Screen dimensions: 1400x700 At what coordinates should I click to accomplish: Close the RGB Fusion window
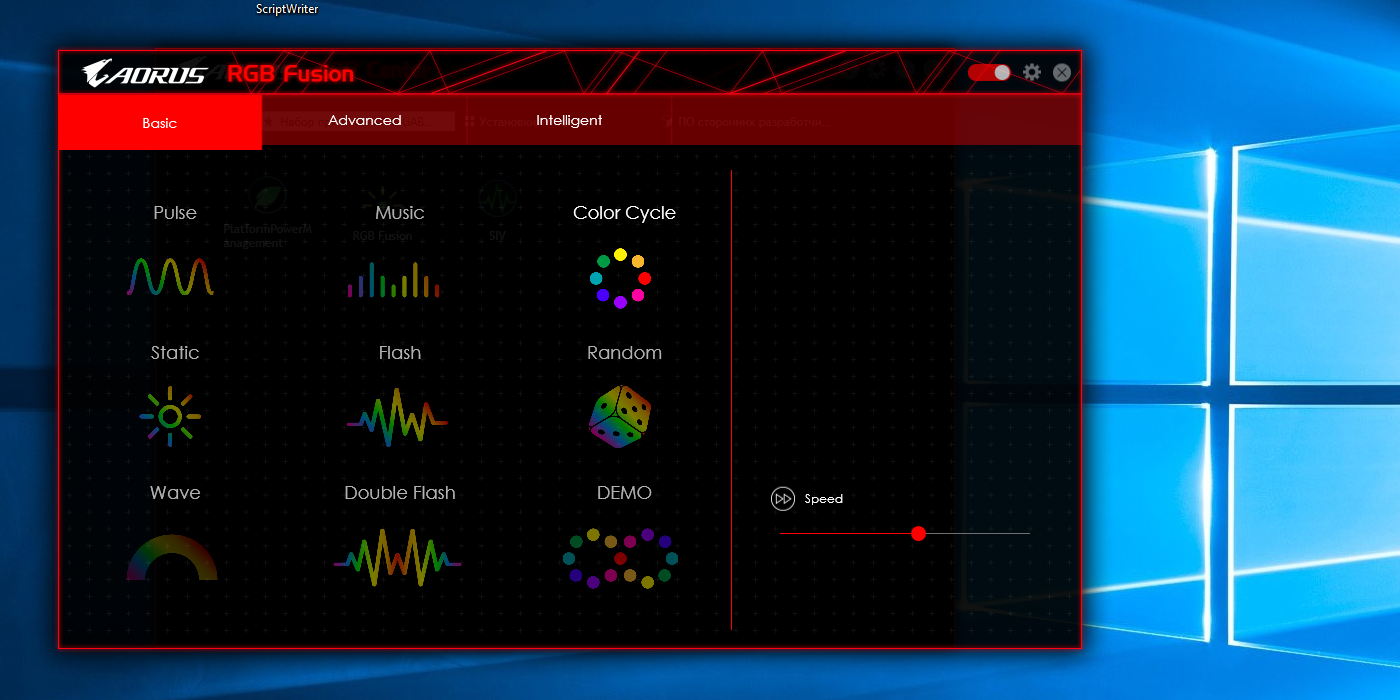tap(1062, 73)
